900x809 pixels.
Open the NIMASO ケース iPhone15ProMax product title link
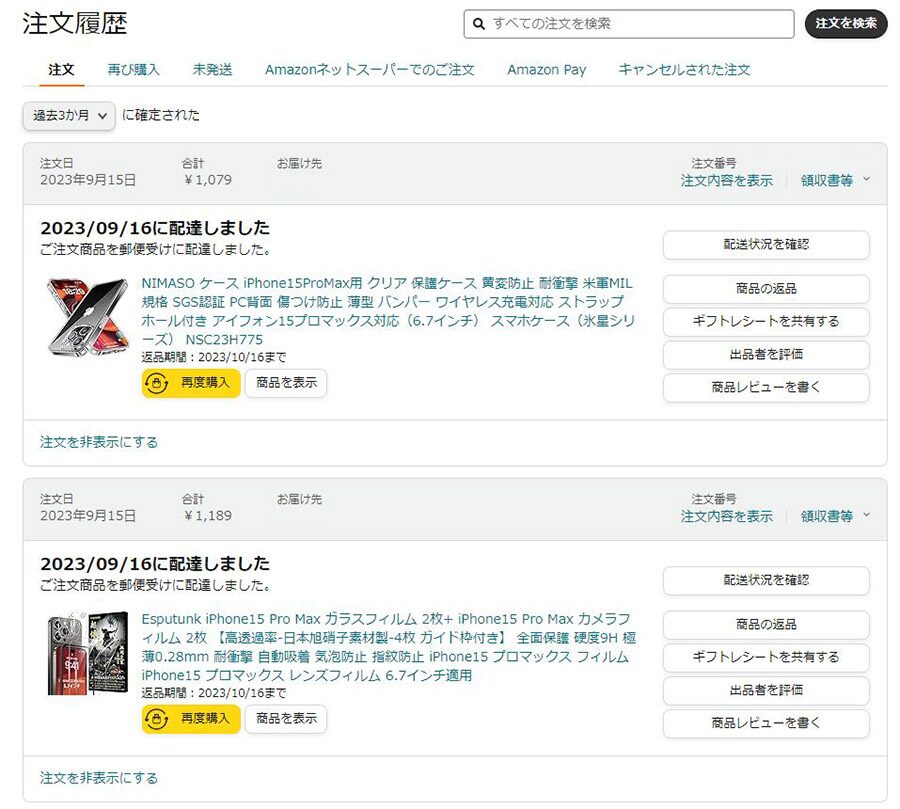[x=388, y=311]
